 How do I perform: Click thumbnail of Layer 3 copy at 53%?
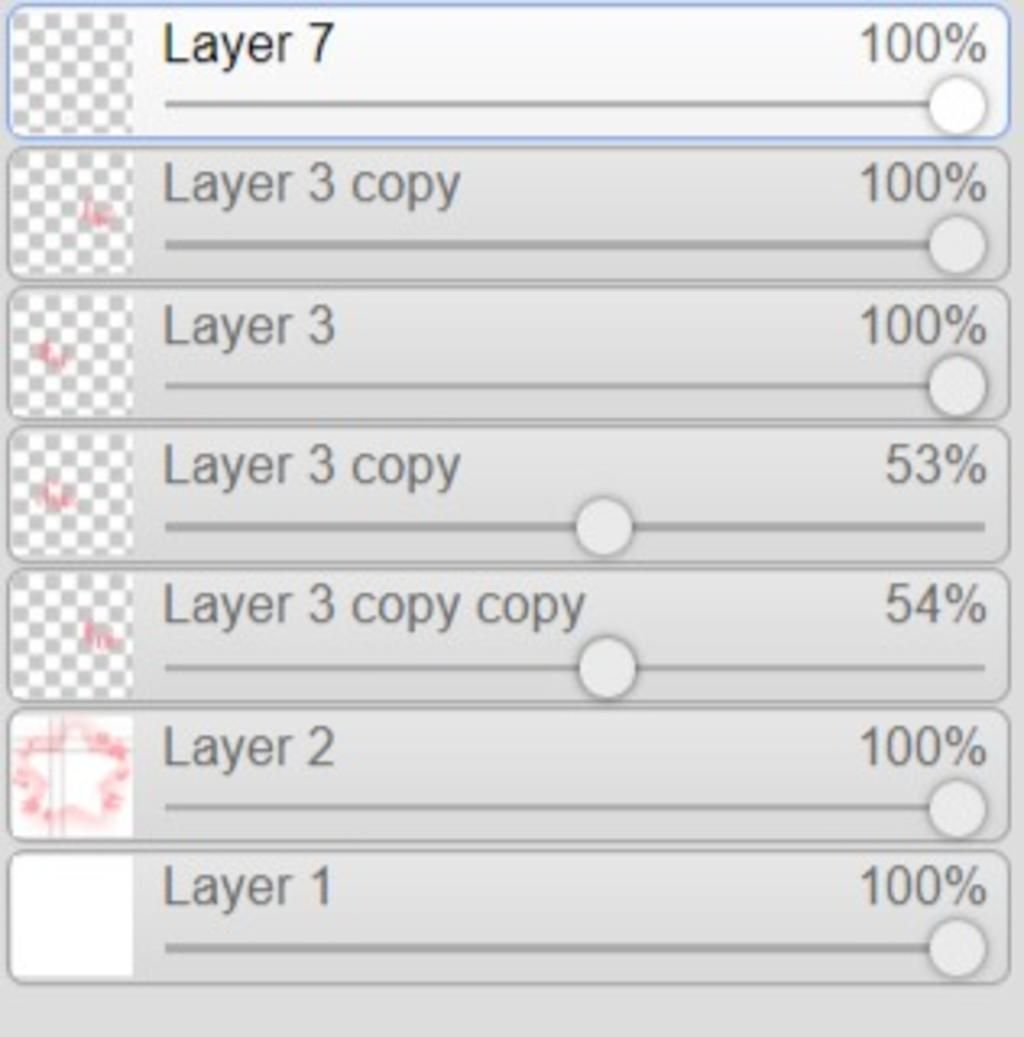pos(73,495)
